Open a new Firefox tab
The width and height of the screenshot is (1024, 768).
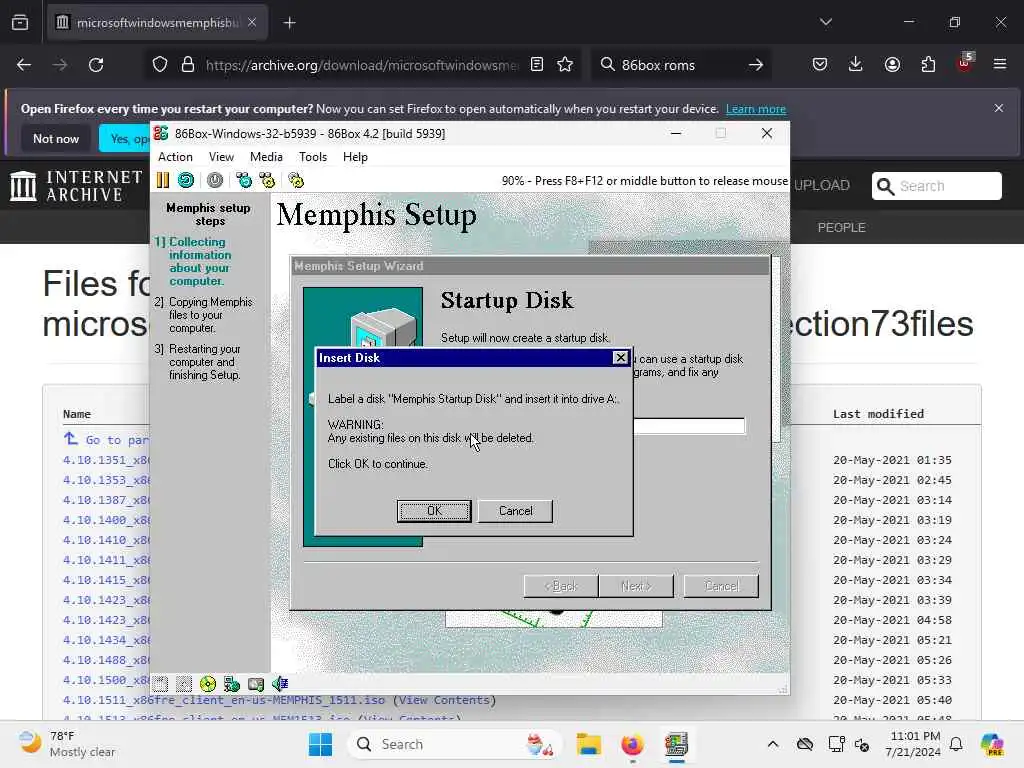coord(290,23)
